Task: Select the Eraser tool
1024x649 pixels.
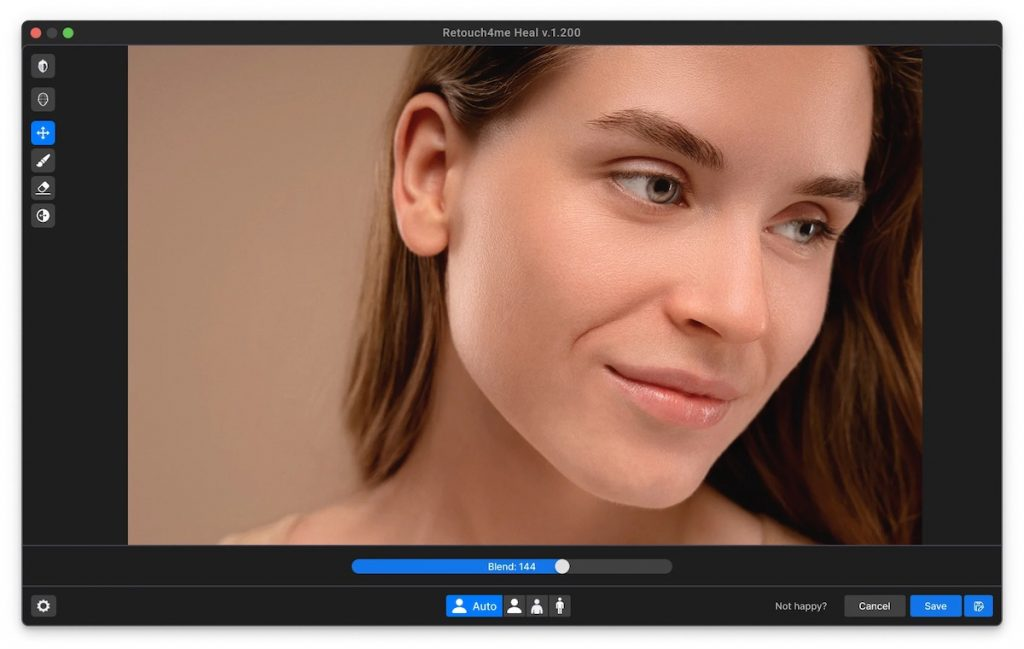Action: point(43,188)
